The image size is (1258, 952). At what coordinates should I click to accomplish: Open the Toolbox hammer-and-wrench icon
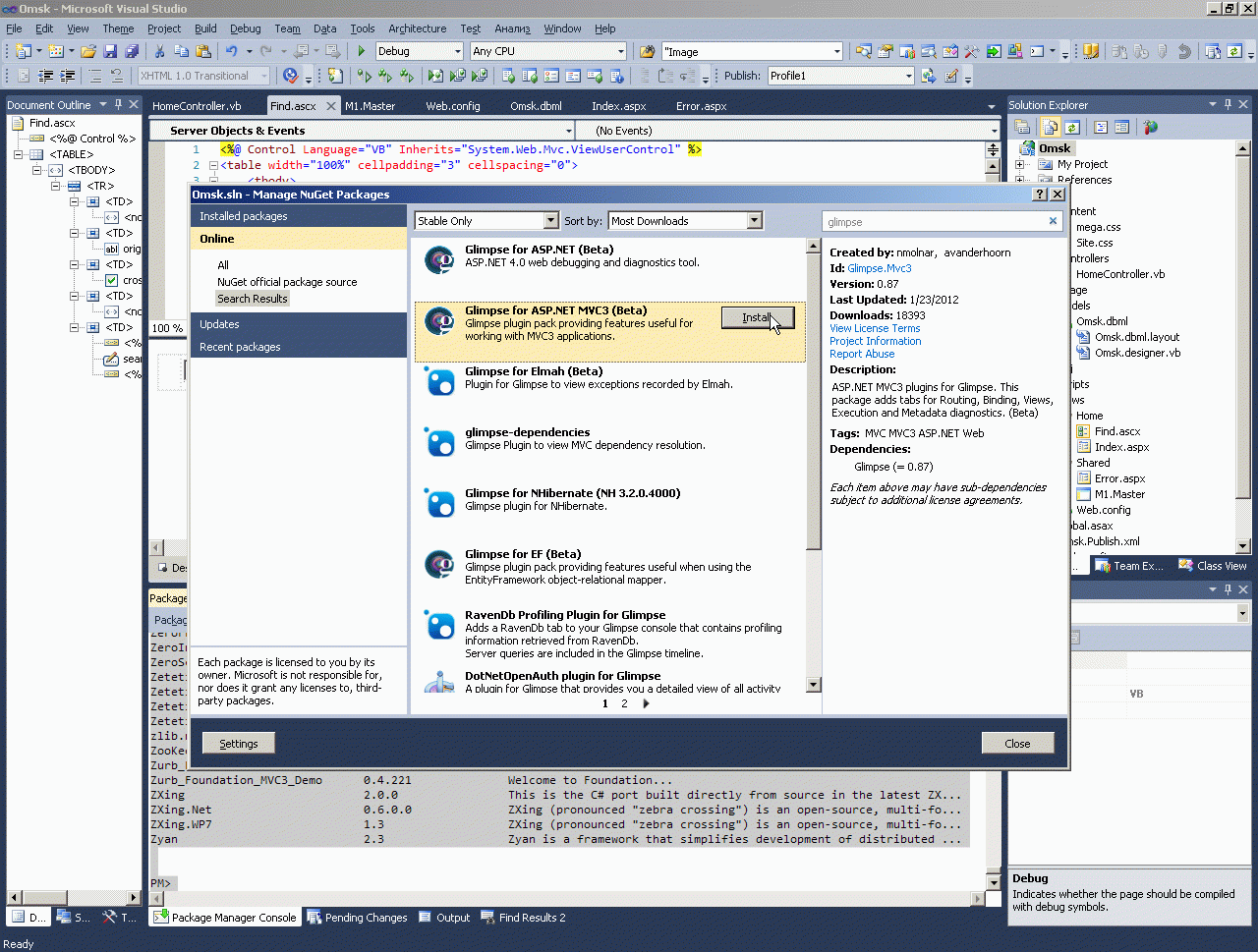click(x=971, y=51)
